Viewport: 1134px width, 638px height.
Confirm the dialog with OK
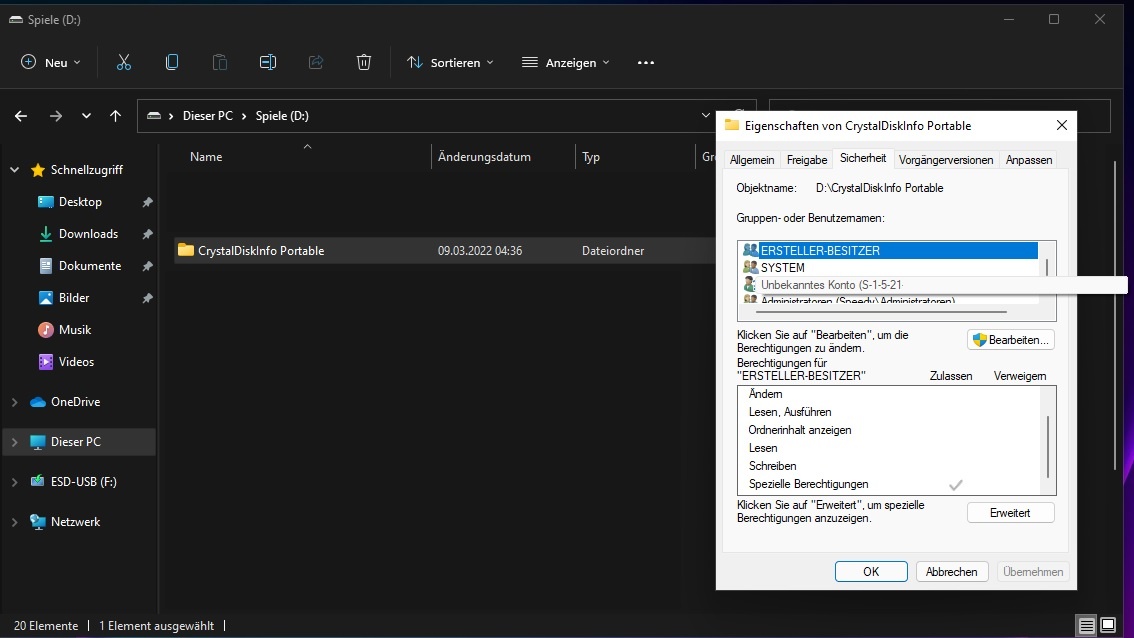pos(871,571)
